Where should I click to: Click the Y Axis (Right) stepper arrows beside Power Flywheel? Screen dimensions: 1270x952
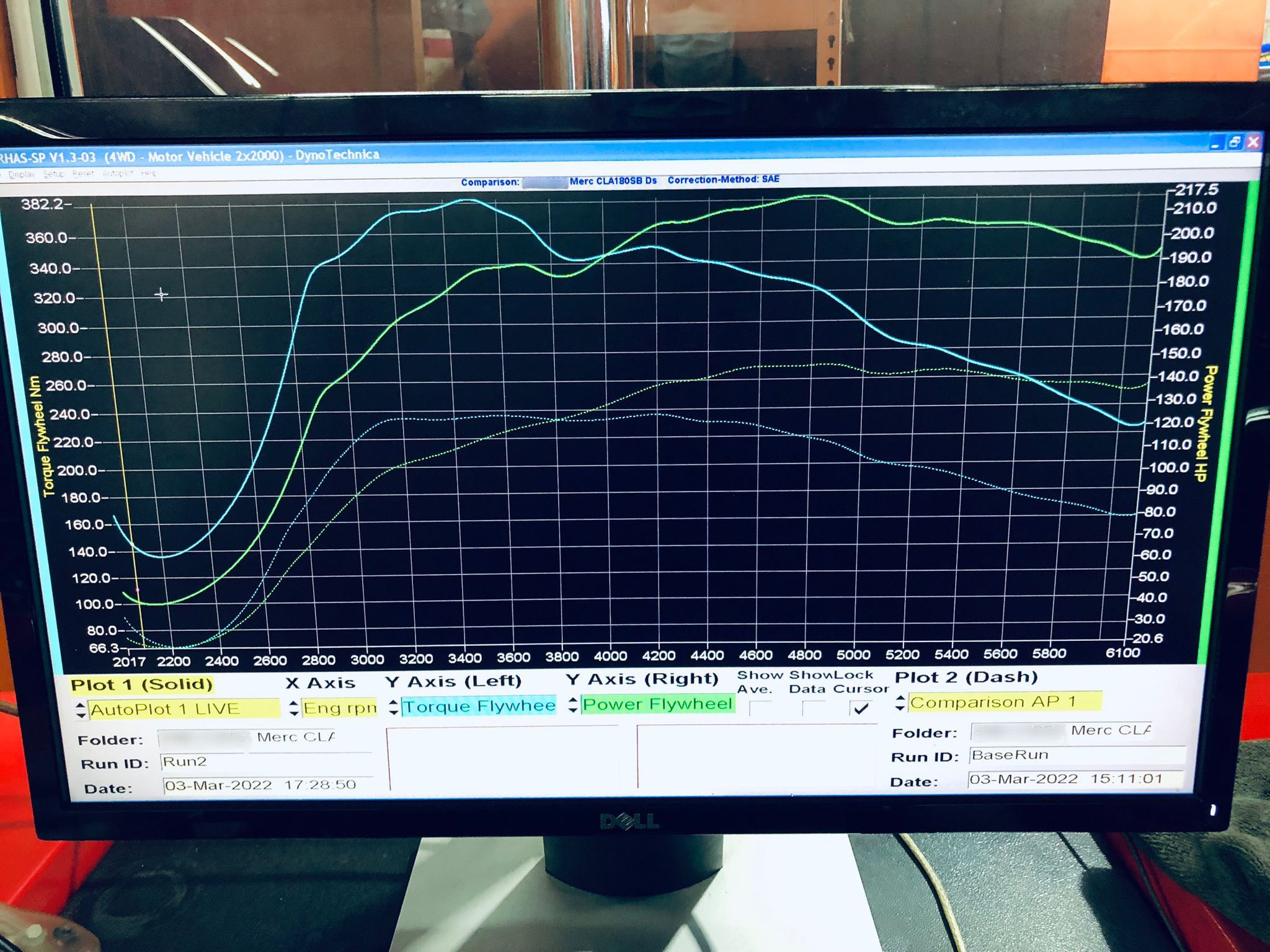pyautogui.click(x=573, y=705)
